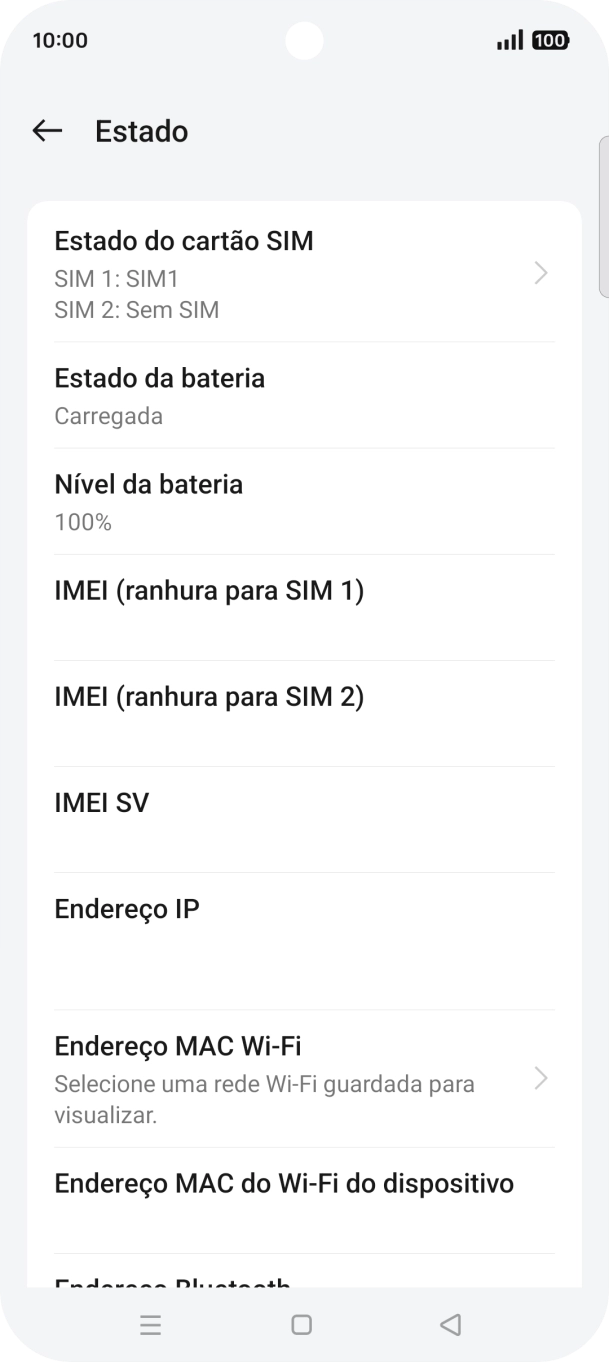Screen dimensions: 609x1362
Task: Tap the back arrow beside Estado
Action: pos(46,131)
